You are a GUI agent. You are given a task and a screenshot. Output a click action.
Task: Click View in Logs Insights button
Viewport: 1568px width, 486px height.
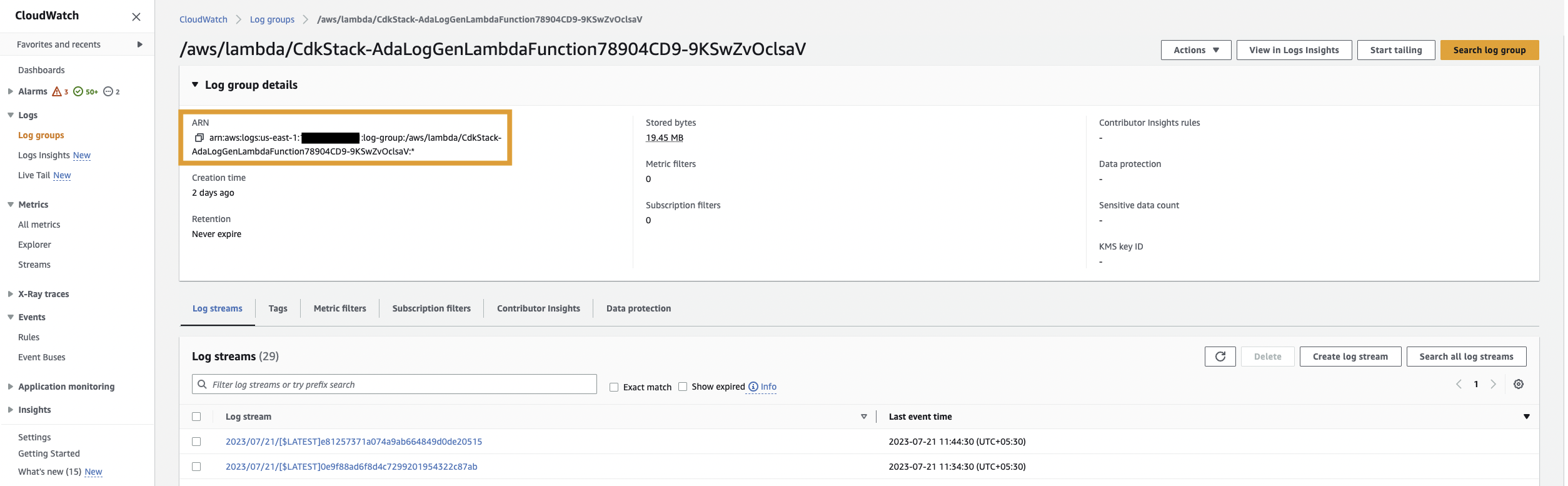[1294, 50]
